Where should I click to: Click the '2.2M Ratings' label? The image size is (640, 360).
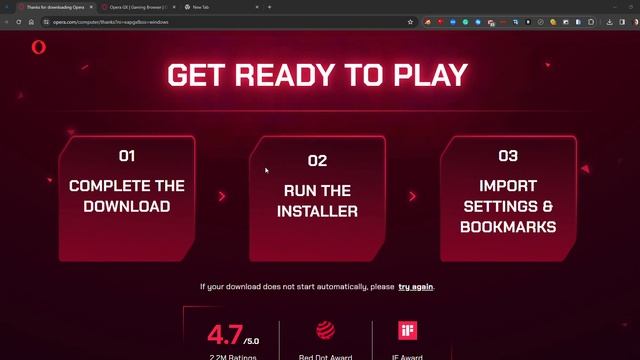pyautogui.click(x=233, y=357)
